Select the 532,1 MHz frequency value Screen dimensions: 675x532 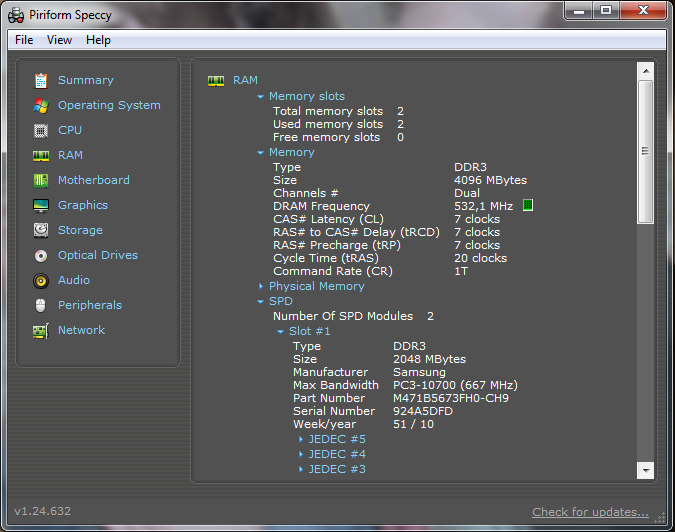pyautogui.click(x=483, y=207)
